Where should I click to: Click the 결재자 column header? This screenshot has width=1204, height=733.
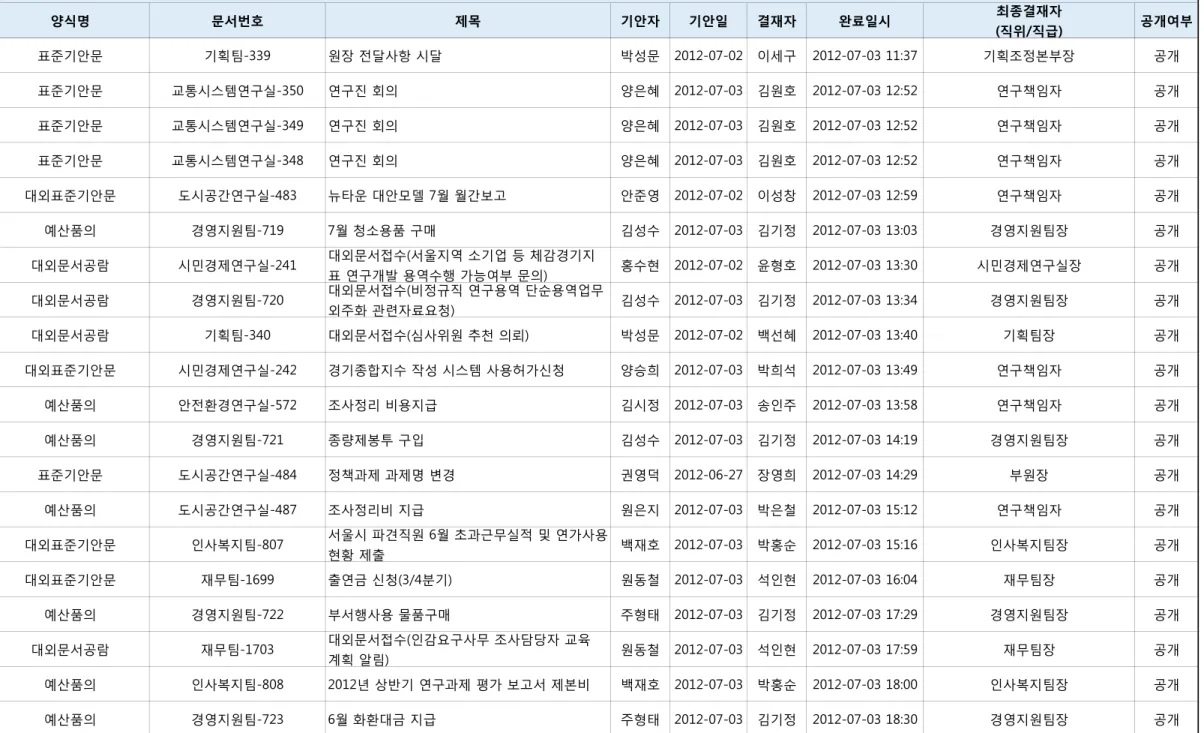[x=777, y=21]
